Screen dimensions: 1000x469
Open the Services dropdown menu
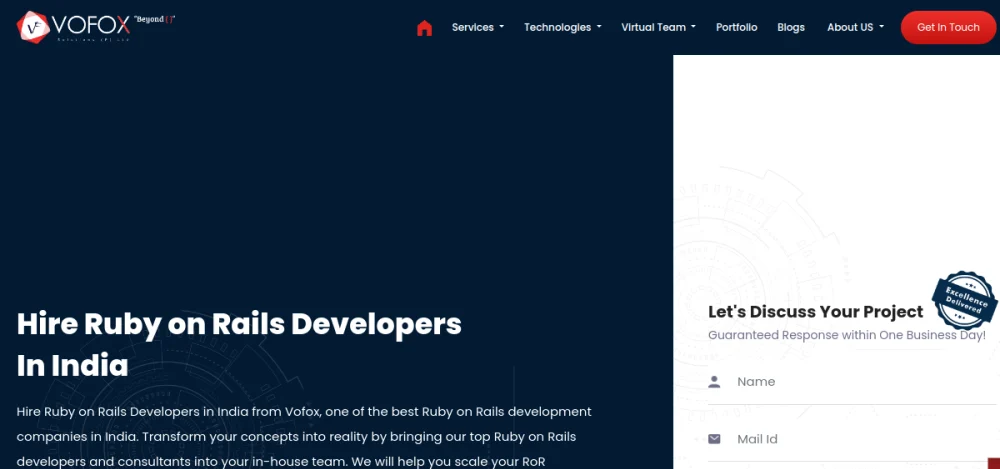coord(478,27)
